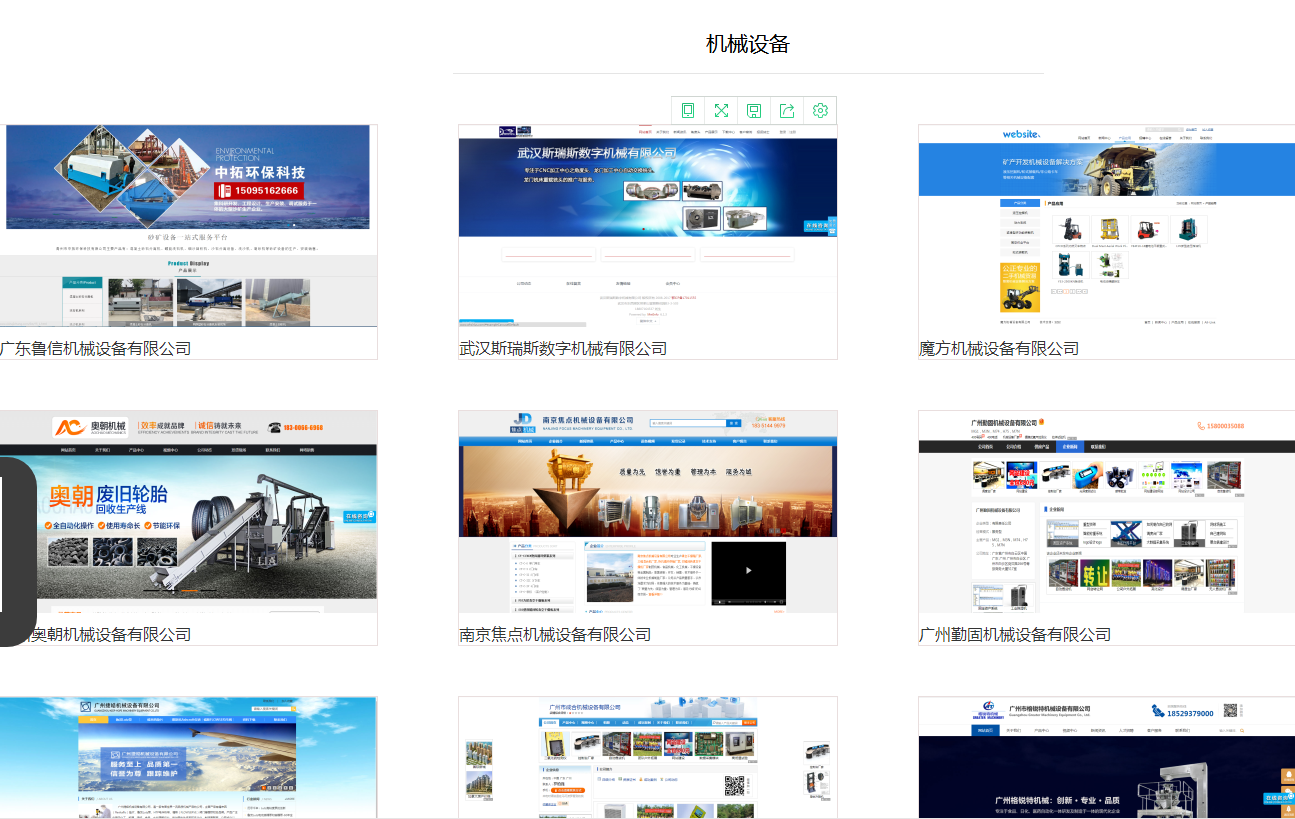Click the 魔方机械设备有限公司 title link
Viewport: 1295px width, 819px height.
pos(999,348)
